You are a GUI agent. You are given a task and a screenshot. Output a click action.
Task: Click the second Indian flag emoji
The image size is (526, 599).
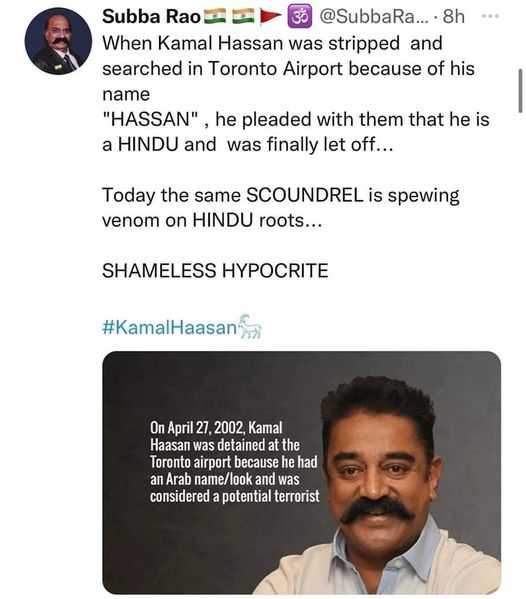[243, 17]
